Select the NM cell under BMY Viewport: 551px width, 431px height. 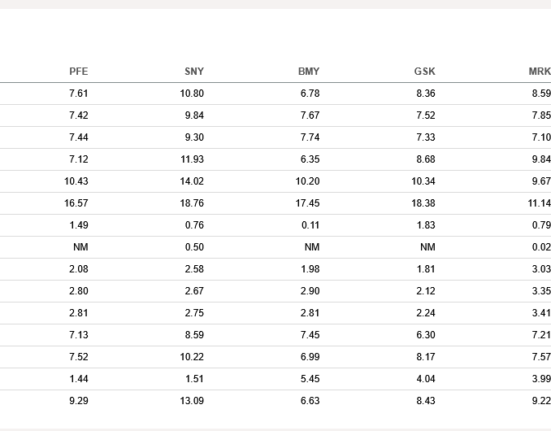tap(312, 247)
